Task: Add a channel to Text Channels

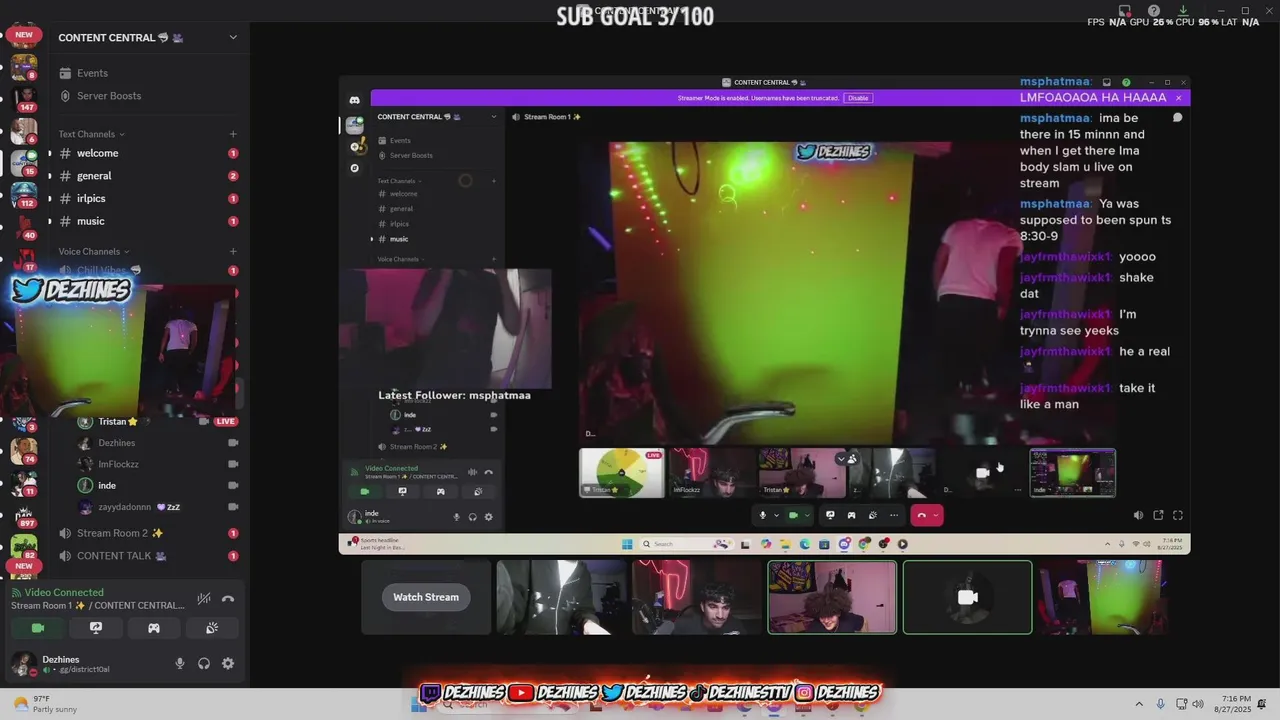Action: [233, 134]
